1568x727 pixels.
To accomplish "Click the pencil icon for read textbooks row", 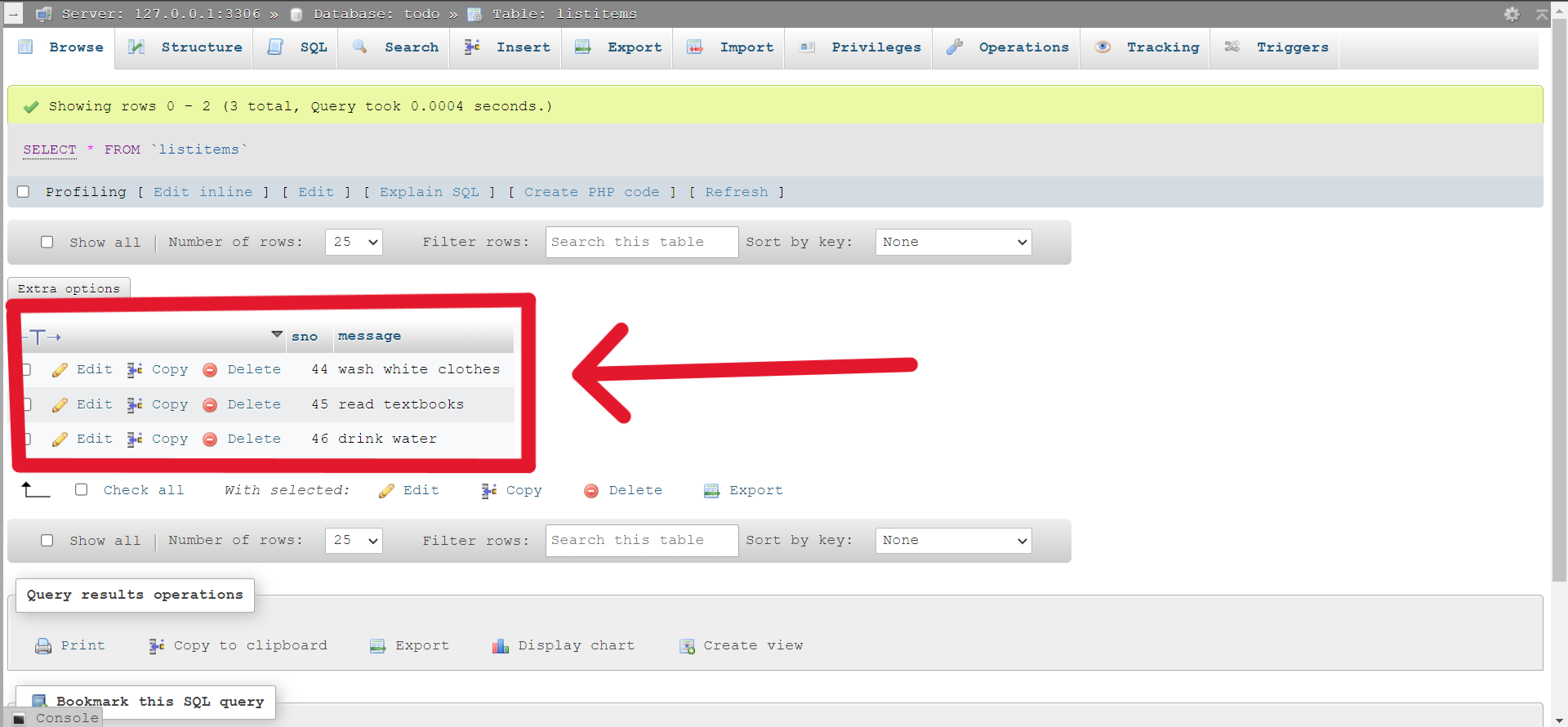I will coord(60,405).
